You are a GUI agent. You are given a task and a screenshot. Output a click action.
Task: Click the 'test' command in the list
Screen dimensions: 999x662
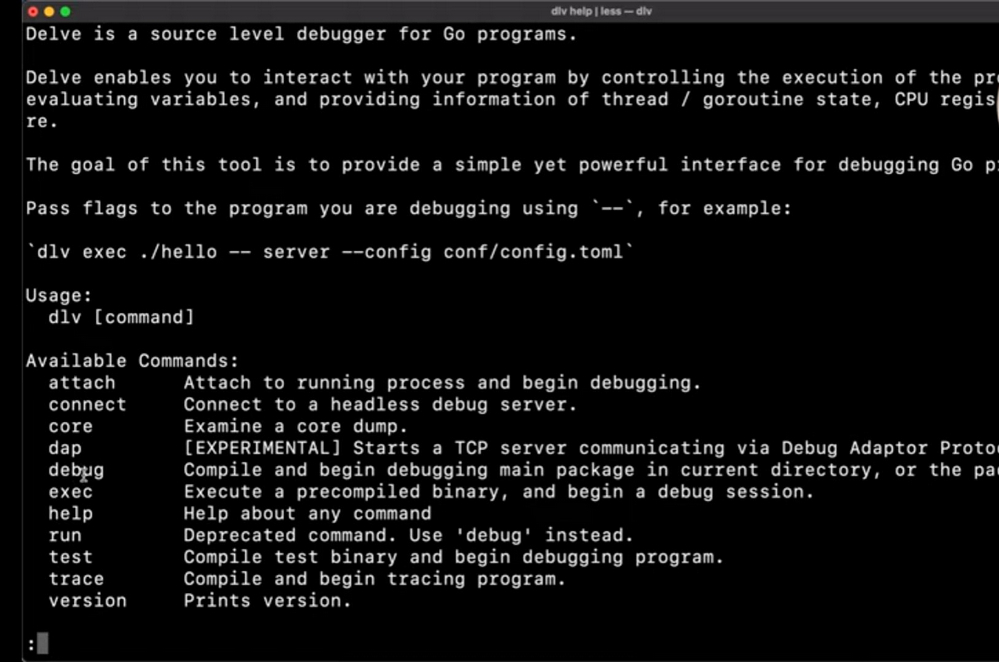click(x=70, y=557)
